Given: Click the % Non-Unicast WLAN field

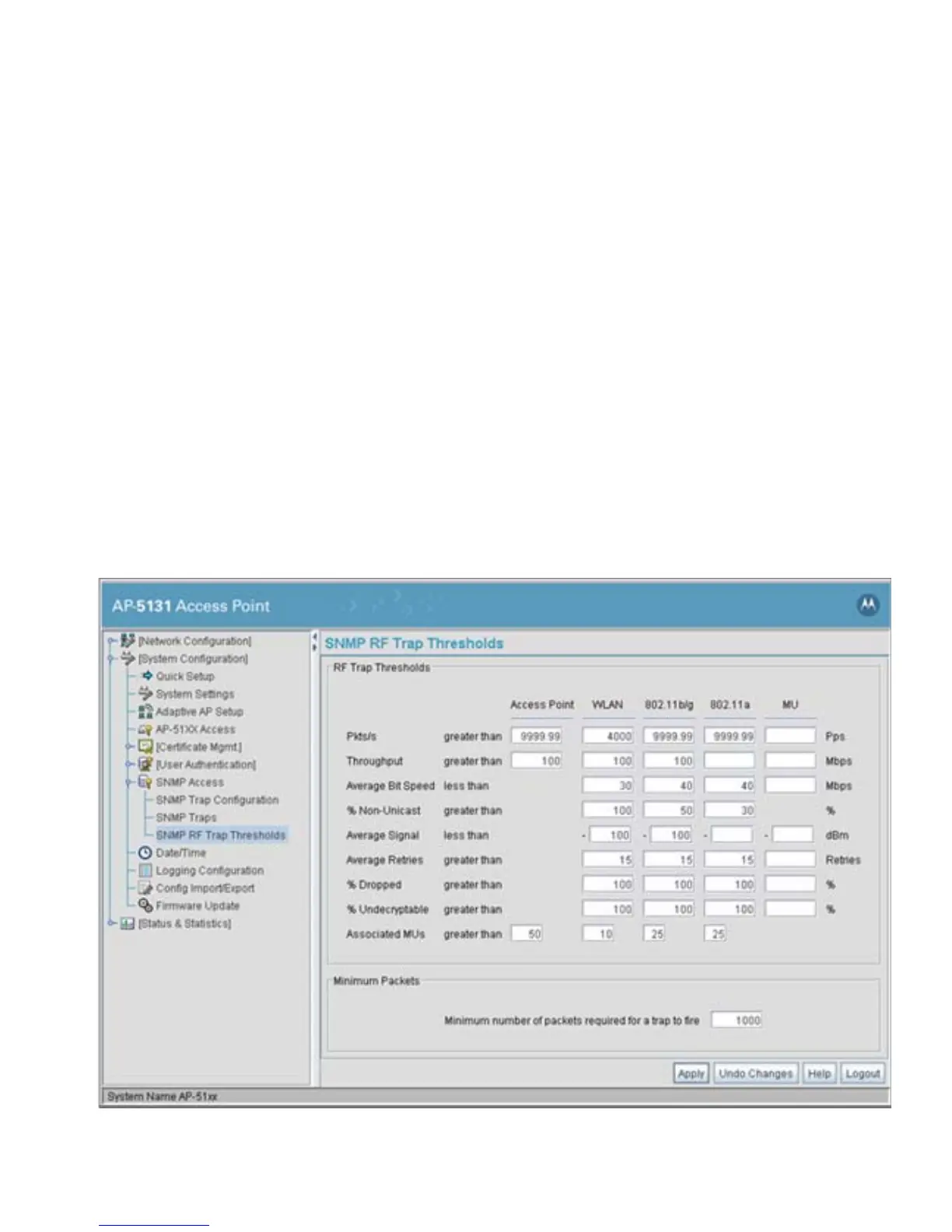Looking at the screenshot, I should (x=608, y=810).
